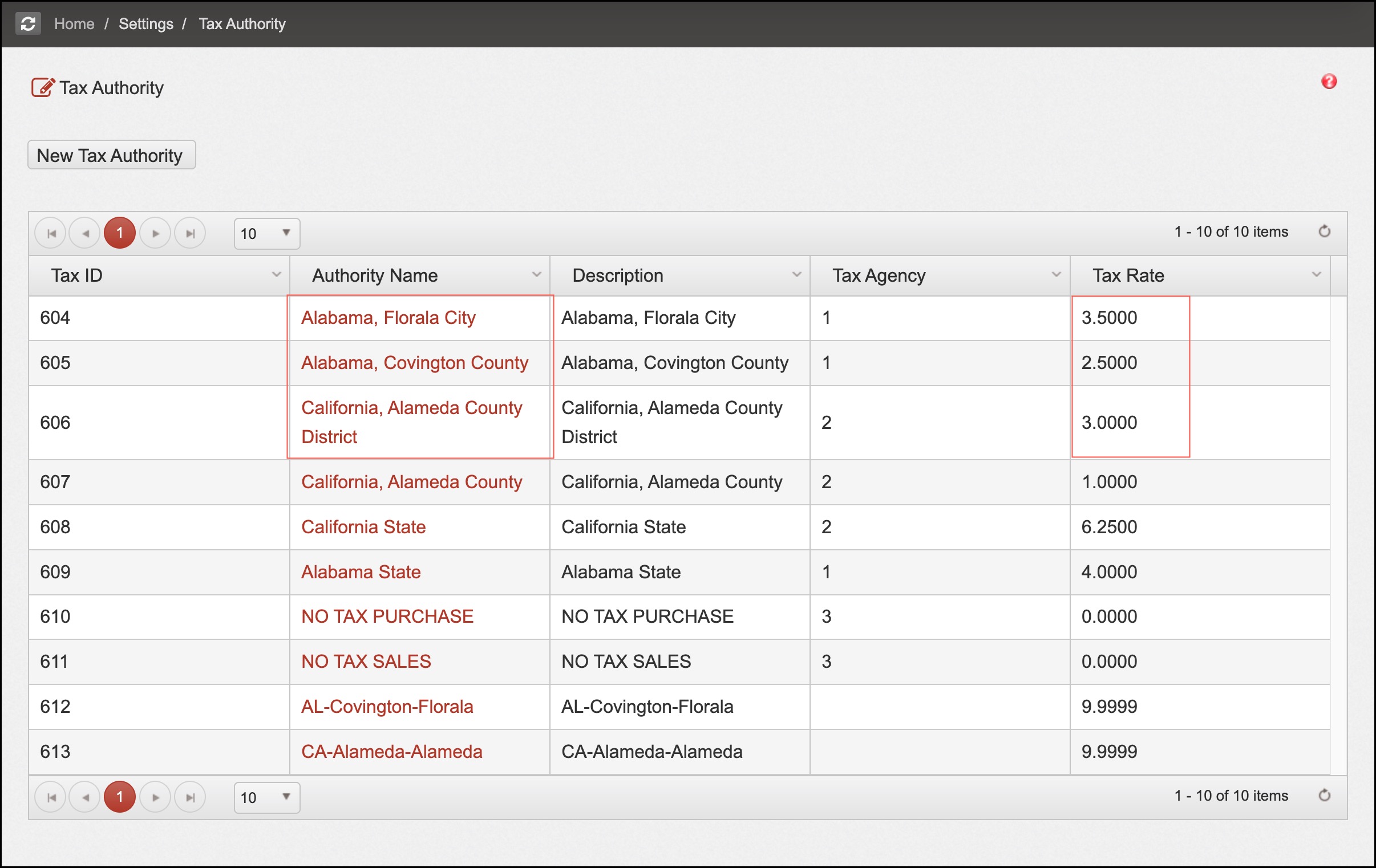The image size is (1376, 868).
Task: Click tax rate value 3.5000
Action: [1109, 318]
